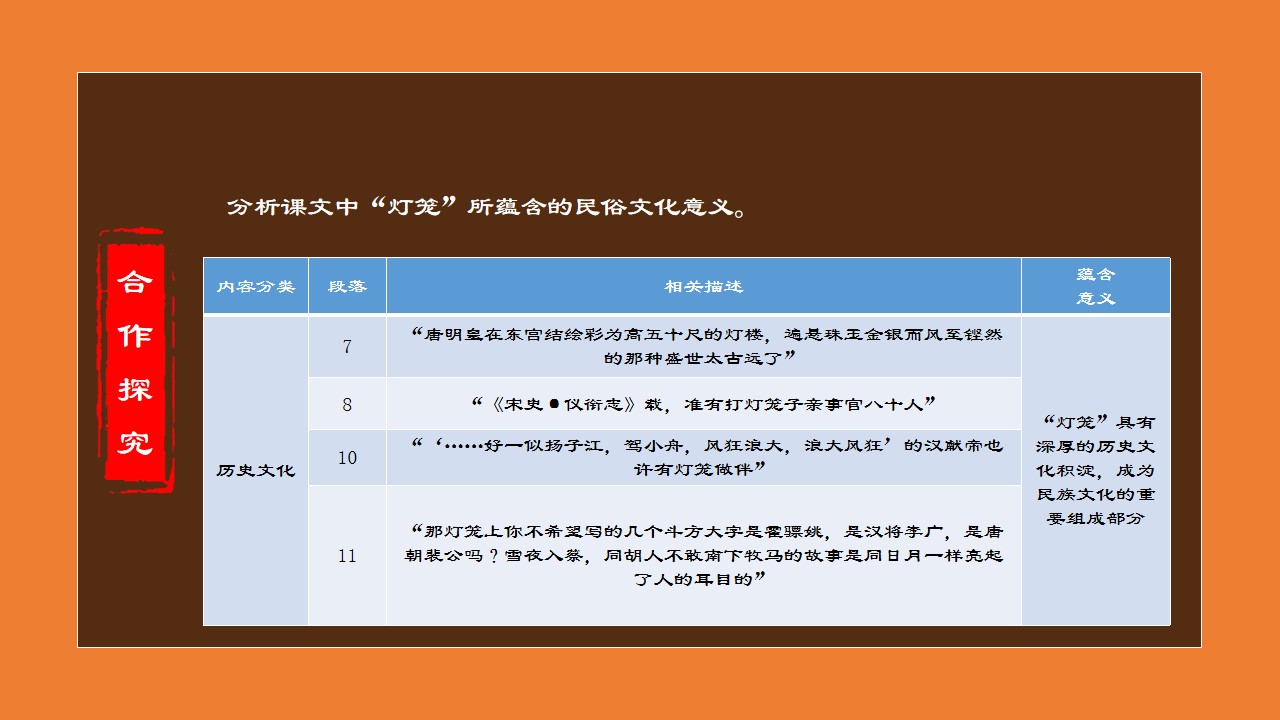Click the 深厚的历史文化积淀 meaning cell
The image size is (1280, 720).
1095,470
